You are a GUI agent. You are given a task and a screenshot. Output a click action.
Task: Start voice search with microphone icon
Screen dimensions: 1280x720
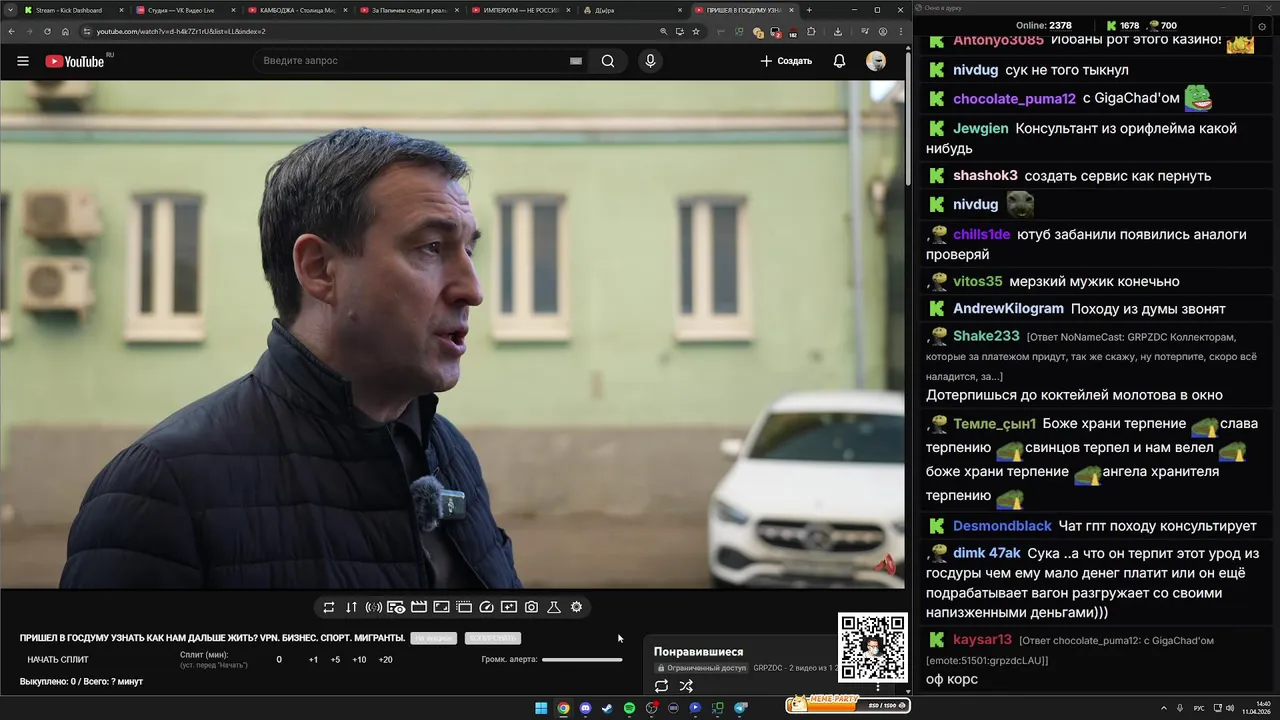click(x=650, y=61)
